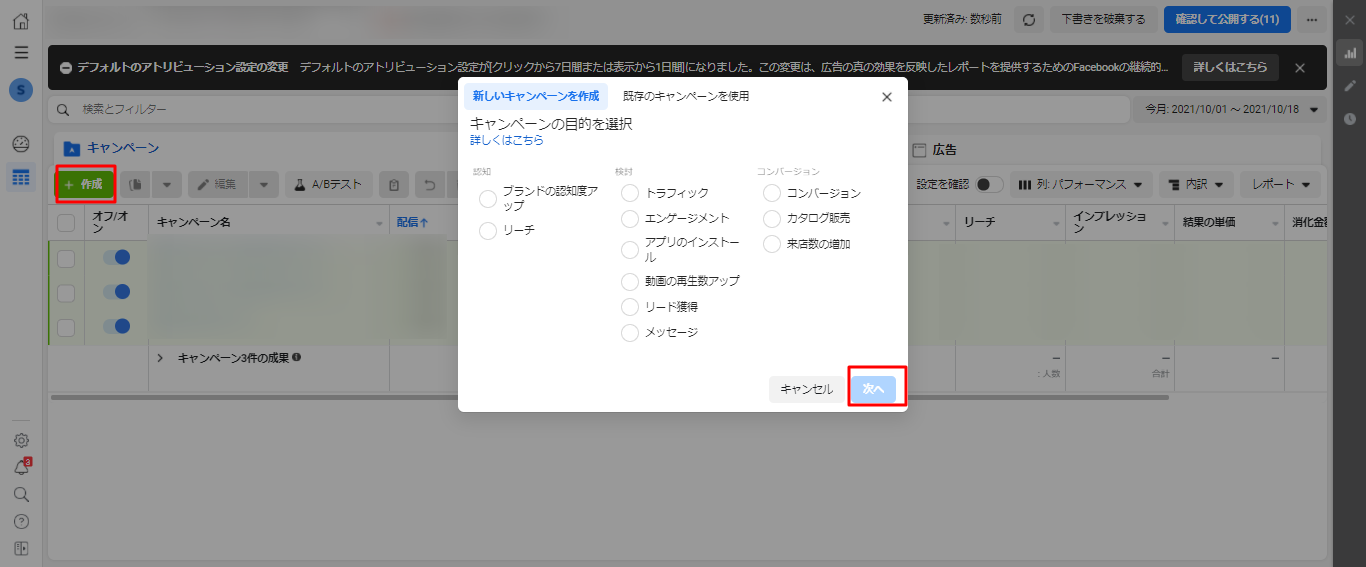Click the green 作成 button
This screenshot has width=1366, height=567.
pos(83,184)
